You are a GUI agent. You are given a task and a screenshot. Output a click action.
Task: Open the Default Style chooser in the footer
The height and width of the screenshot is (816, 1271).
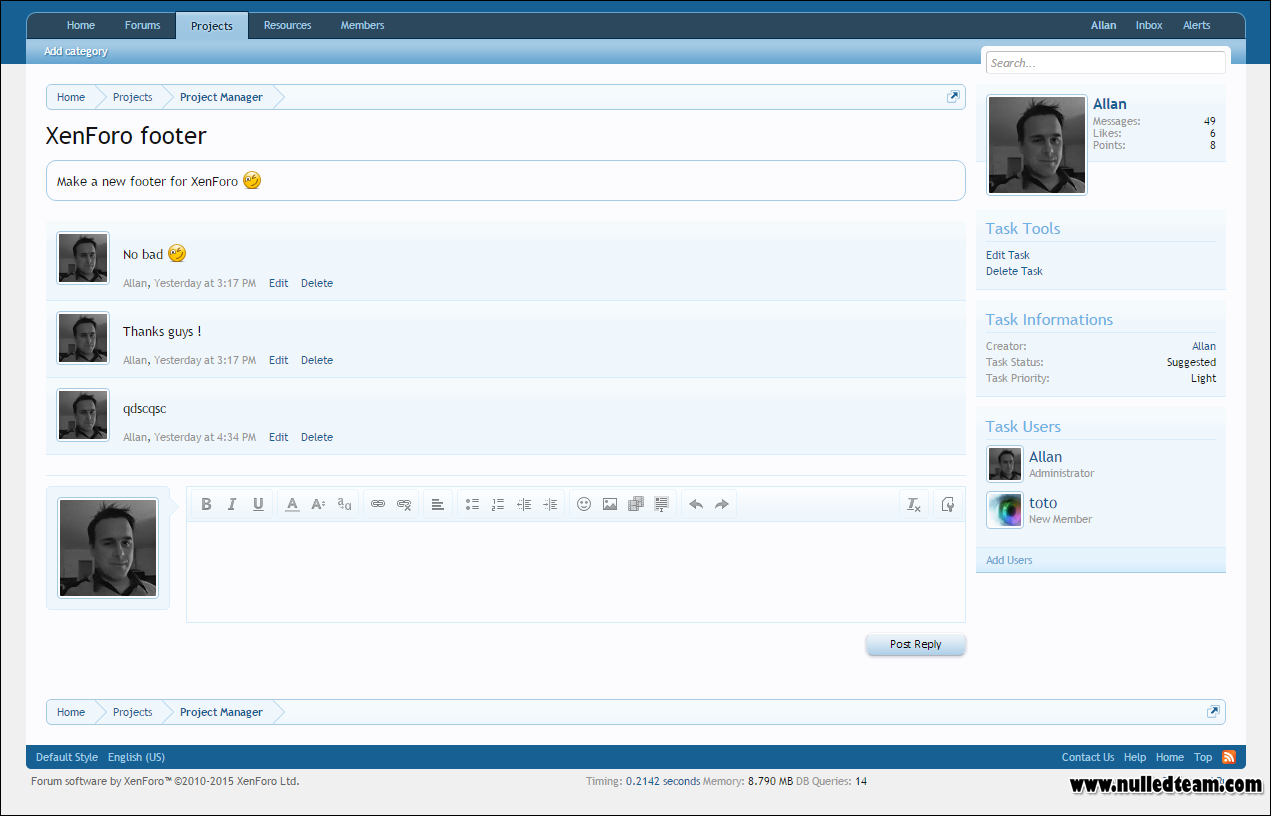click(x=67, y=757)
